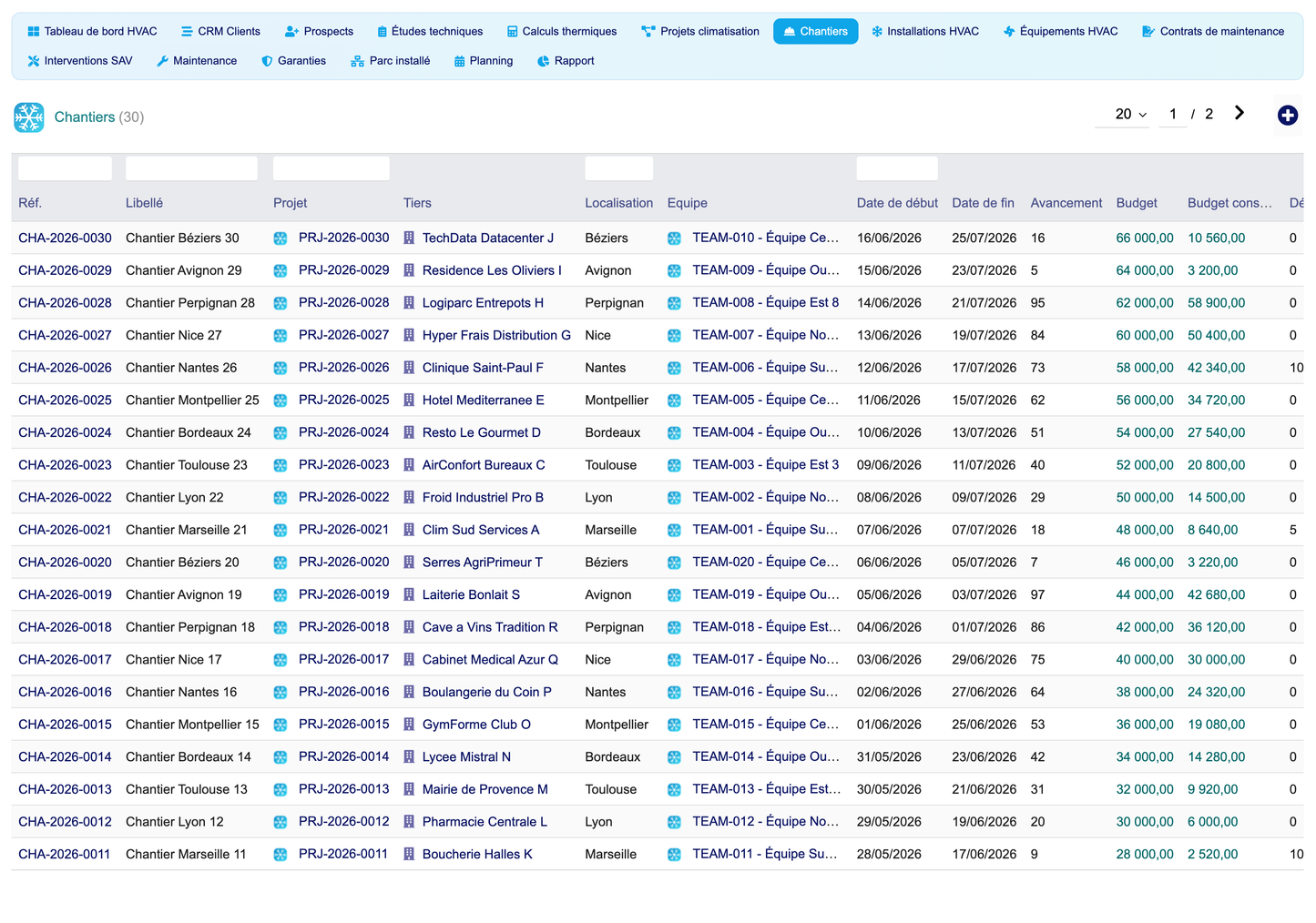1316x923 pixels.
Task: Click project icon beside PRJ-2026-0019
Action: pos(281,595)
